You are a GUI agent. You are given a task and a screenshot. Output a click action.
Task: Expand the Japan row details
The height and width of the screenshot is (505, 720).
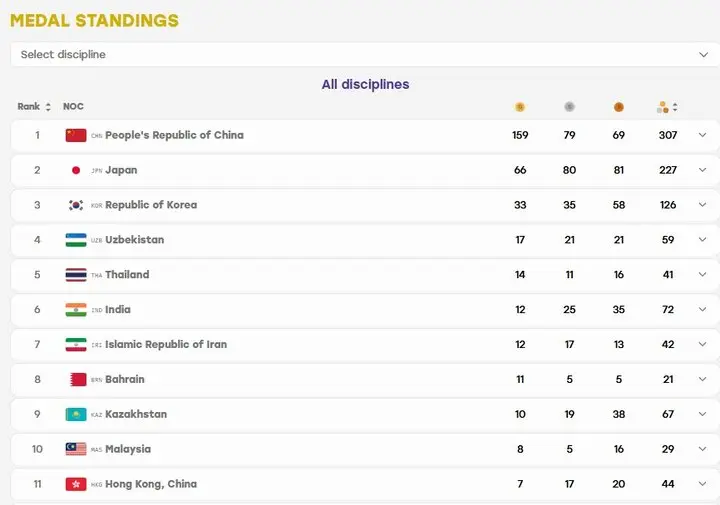(702, 170)
